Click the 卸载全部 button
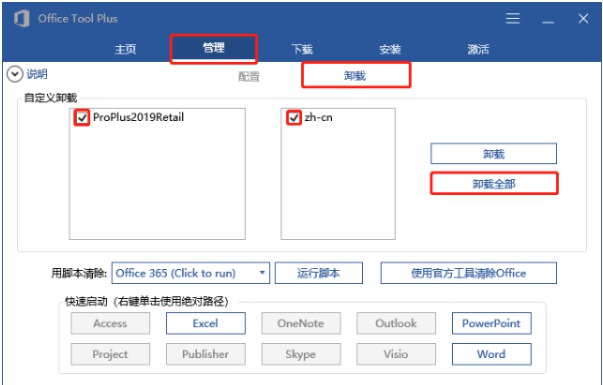This screenshot has height=385, width=603. click(x=494, y=183)
